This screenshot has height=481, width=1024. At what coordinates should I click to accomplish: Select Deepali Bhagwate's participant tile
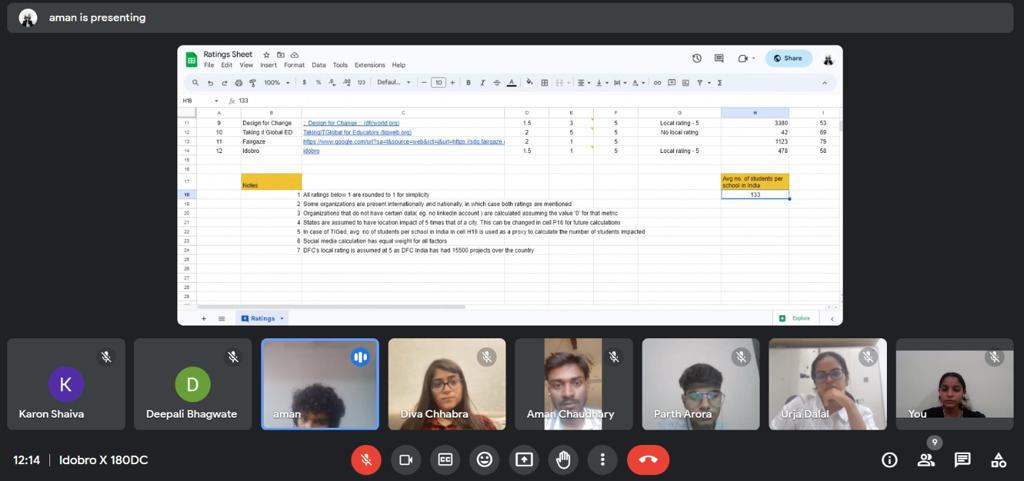click(x=193, y=384)
